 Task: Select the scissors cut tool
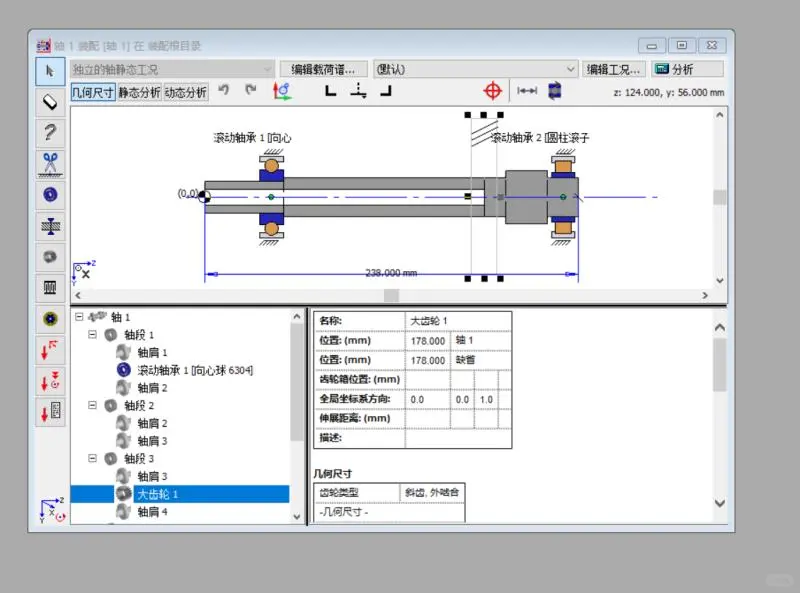click(x=50, y=164)
